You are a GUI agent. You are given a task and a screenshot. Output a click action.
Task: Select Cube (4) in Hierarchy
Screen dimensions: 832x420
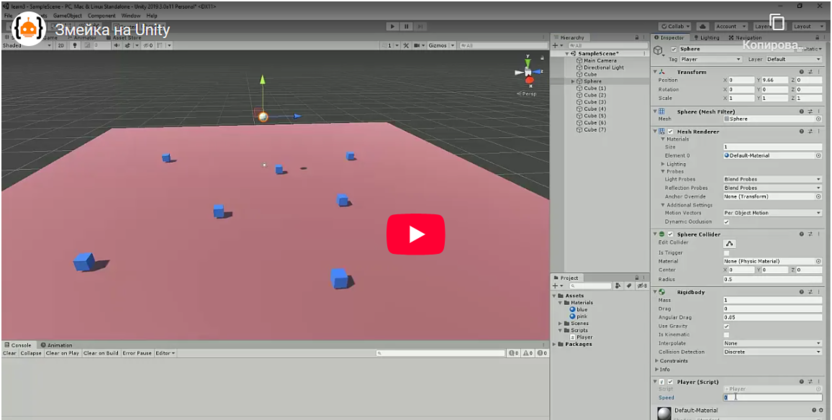(x=594, y=109)
